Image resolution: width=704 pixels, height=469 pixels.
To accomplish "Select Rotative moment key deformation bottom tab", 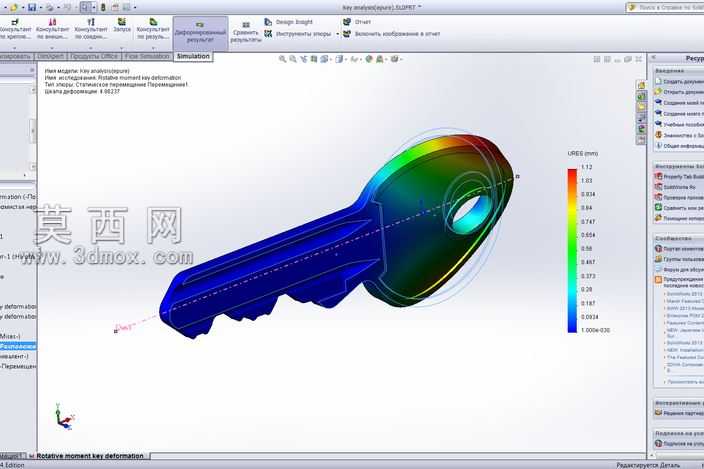I will pyautogui.click(x=90, y=456).
